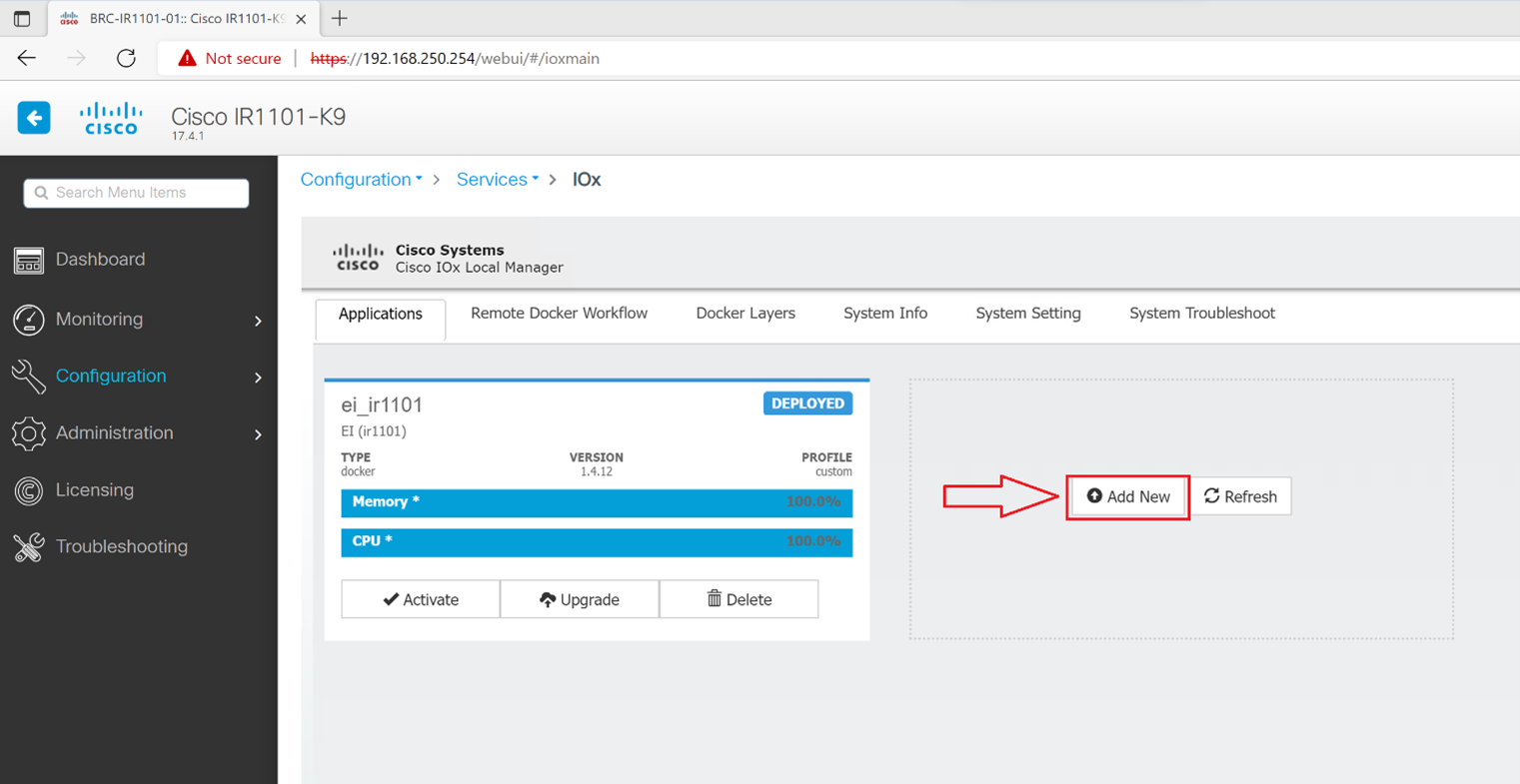
Task: Click the Configuration wrench icon
Action: [x=29, y=377]
